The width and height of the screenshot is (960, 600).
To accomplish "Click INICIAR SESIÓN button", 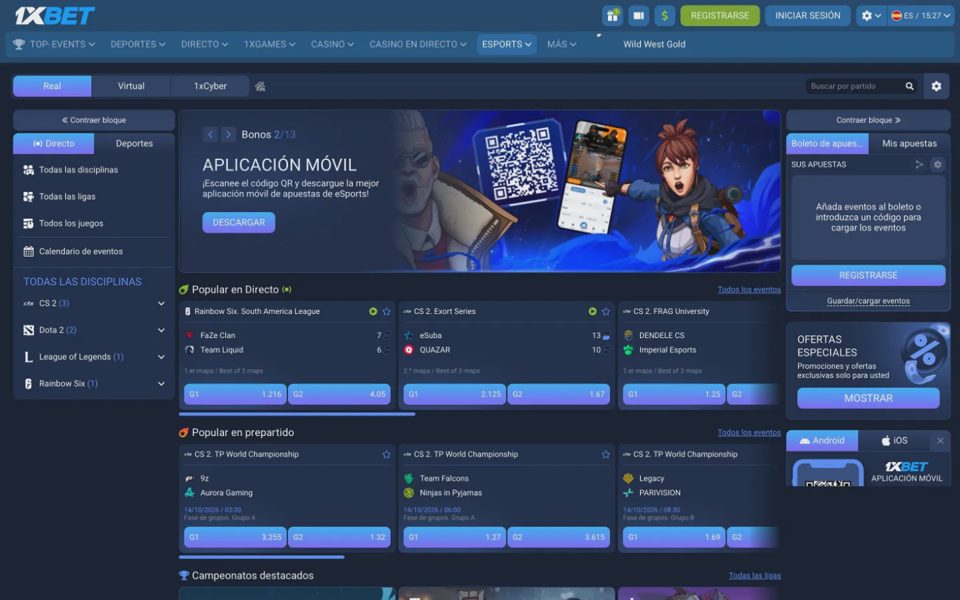I will (808, 15).
